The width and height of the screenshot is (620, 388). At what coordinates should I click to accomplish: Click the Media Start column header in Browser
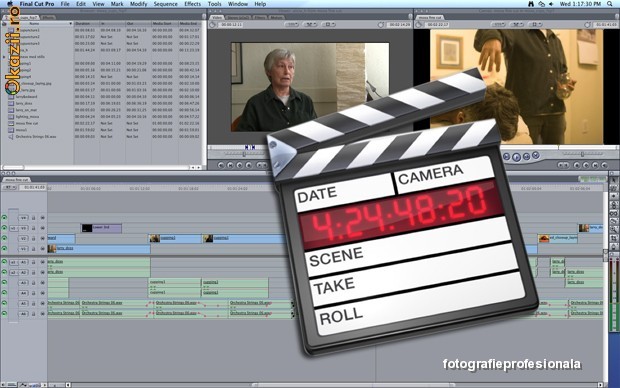tap(164, 24)
